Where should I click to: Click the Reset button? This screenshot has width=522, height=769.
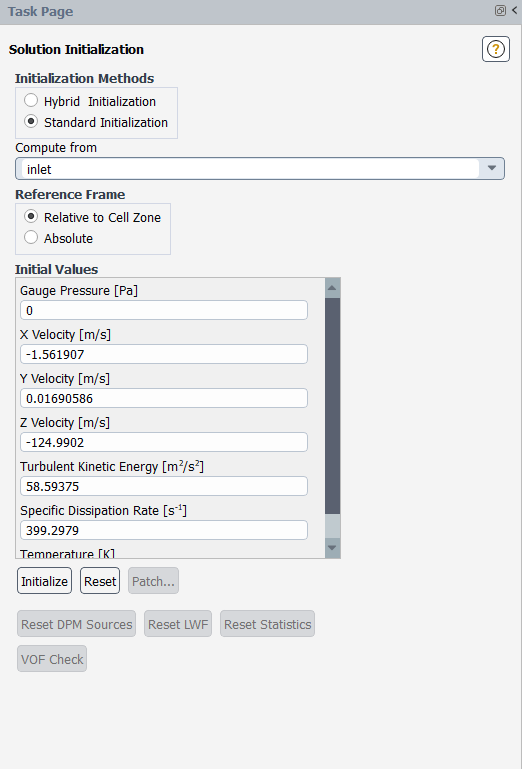tap(100, 581)
